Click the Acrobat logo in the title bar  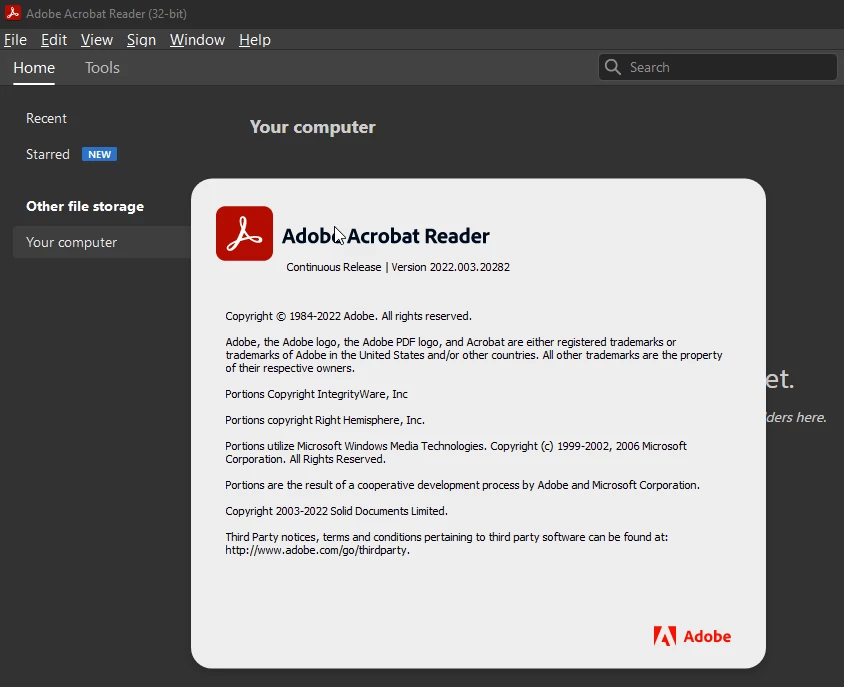coord(12,13)
